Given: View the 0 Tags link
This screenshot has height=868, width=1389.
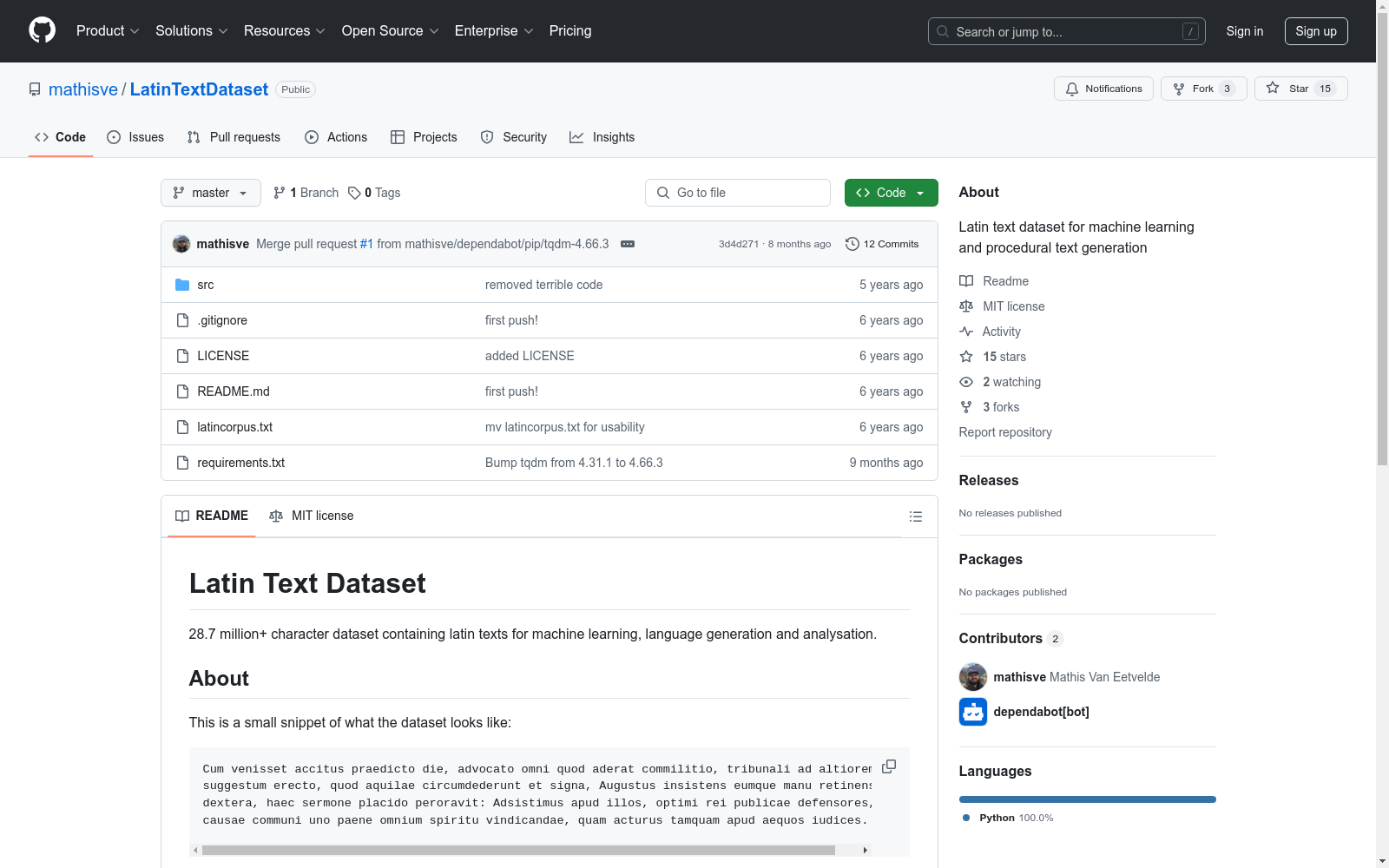Looking at the screenshot, I should (x=374, y=193).
